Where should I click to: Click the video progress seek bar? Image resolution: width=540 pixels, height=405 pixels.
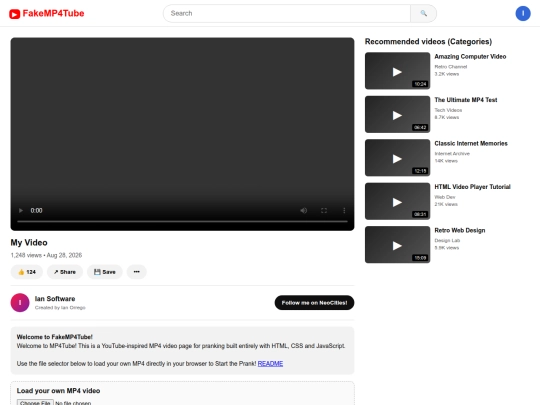coord(182,221)
